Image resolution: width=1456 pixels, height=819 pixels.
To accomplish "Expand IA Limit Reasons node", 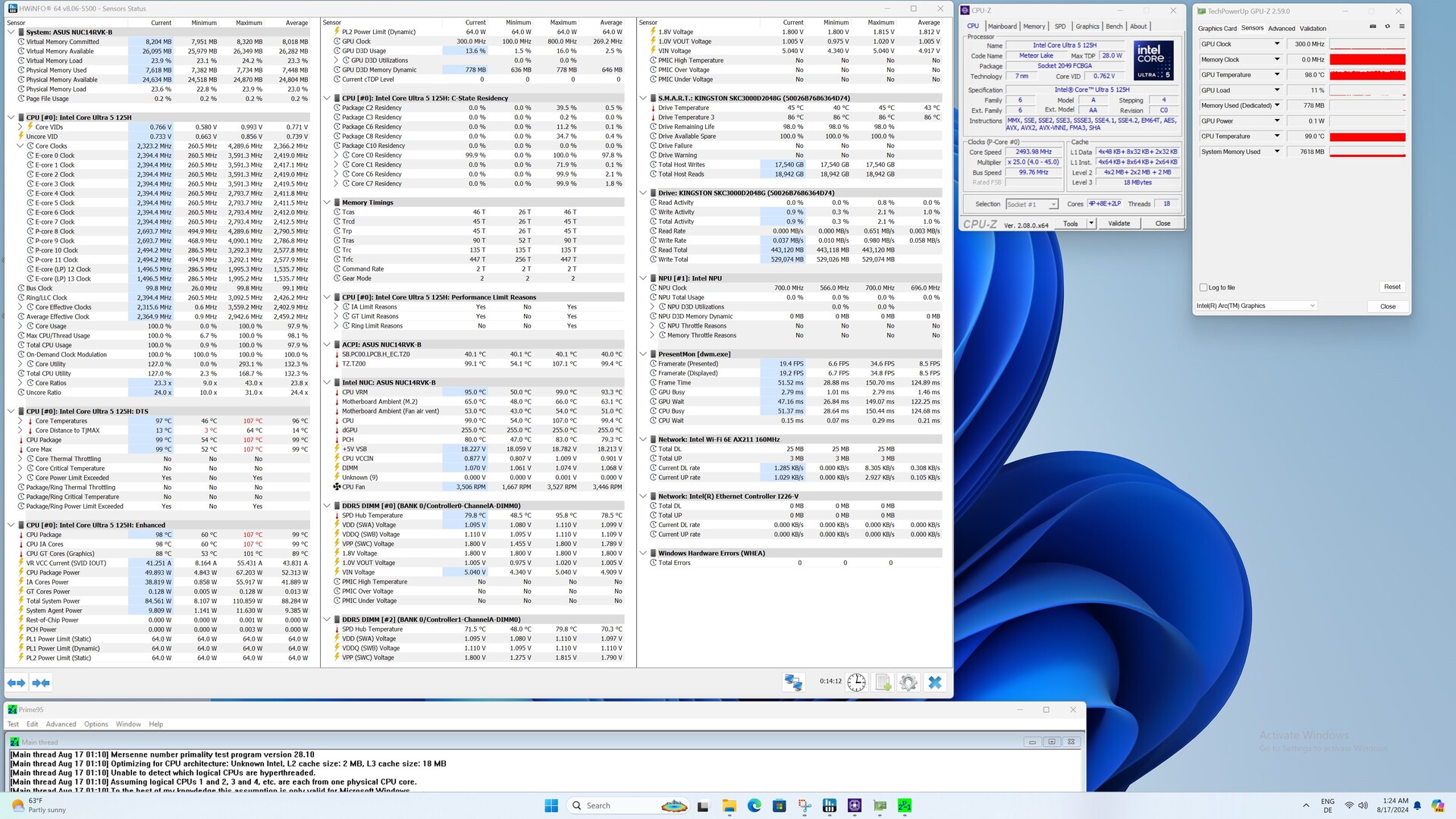I will [x=336, y=307].
